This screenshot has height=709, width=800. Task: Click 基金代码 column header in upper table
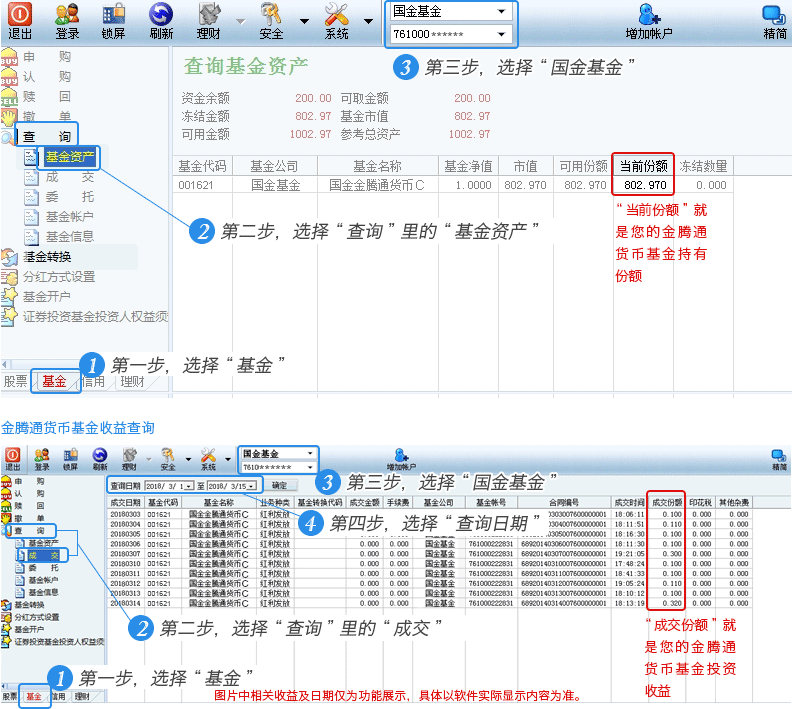[202, 166]
